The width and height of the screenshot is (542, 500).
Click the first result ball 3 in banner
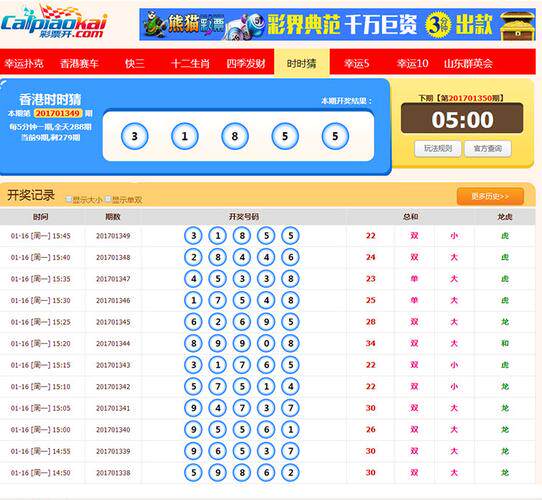(x=134, y=136)
